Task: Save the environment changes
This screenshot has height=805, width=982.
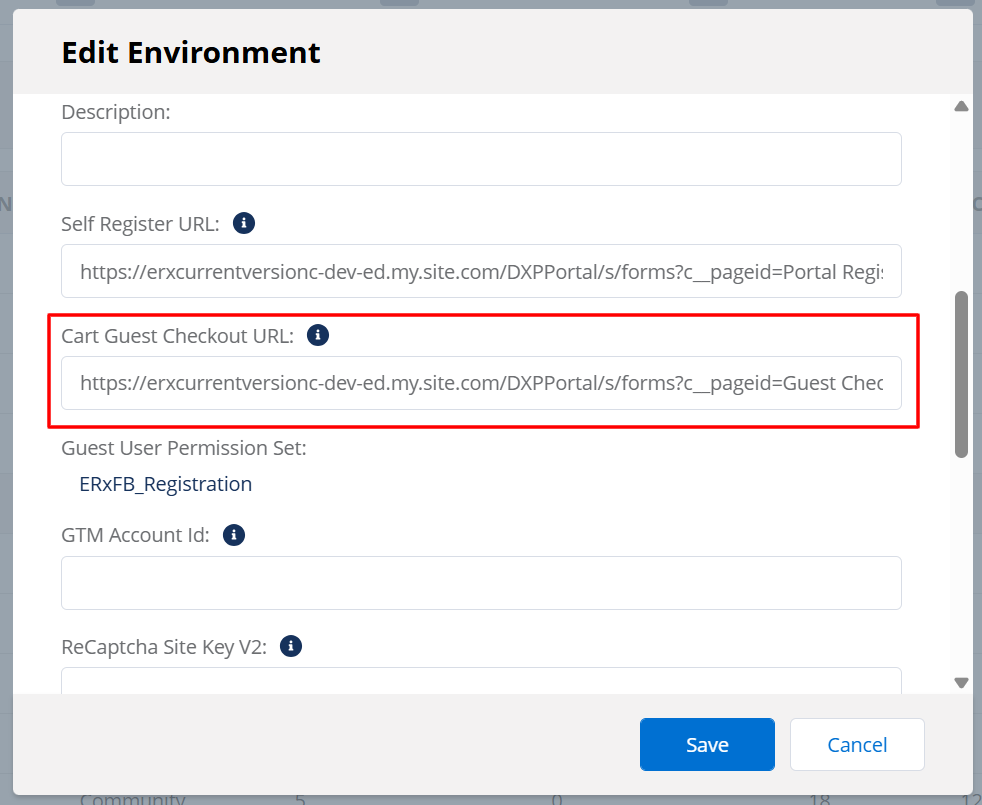Action: (x=707, y=744)
